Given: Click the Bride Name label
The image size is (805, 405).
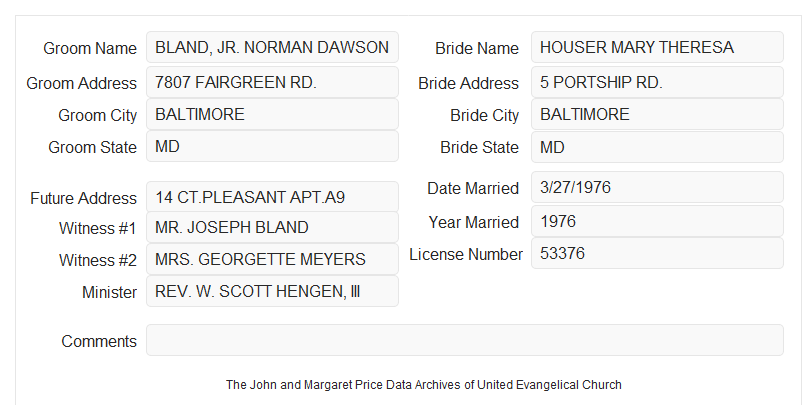Looking at the screenshot, I should click(477, 48).
